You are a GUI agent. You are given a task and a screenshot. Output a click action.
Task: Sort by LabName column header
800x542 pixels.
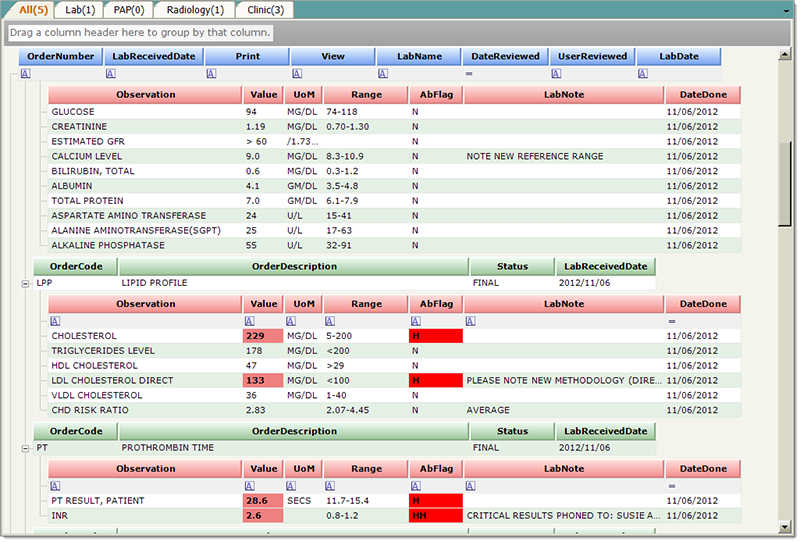coord(419,56)
